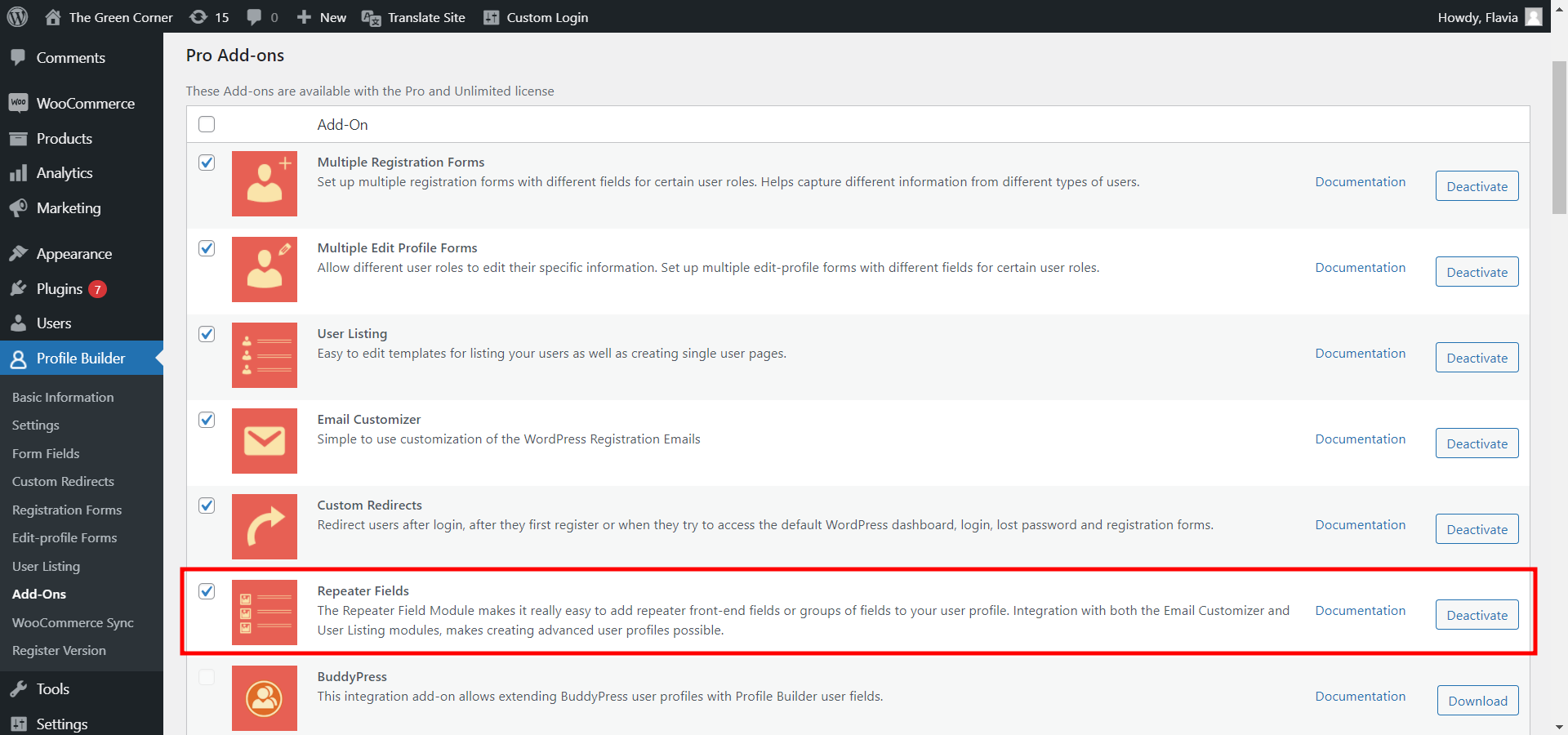Open The Green Corner home icon
The height and width of the screenshot is (735, 1568).
click(x=53, y=17)
